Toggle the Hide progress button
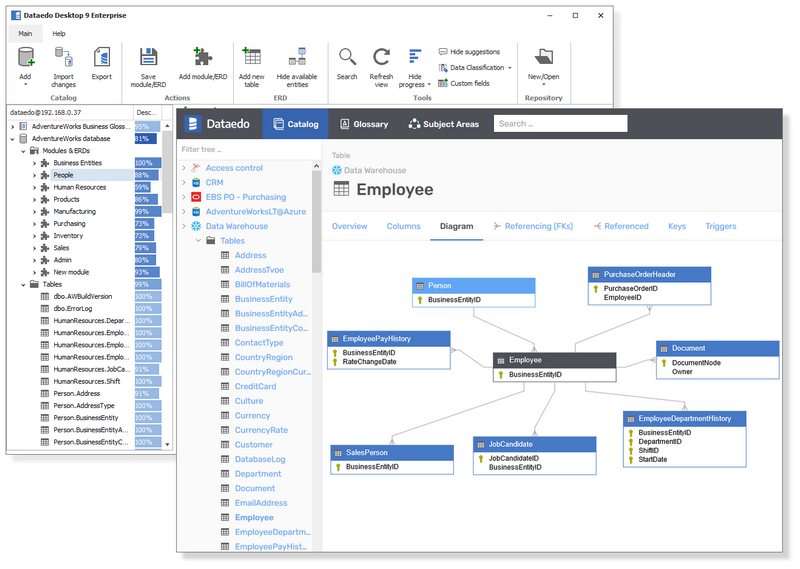Screen dimensions: 800x569 point(415,59)
